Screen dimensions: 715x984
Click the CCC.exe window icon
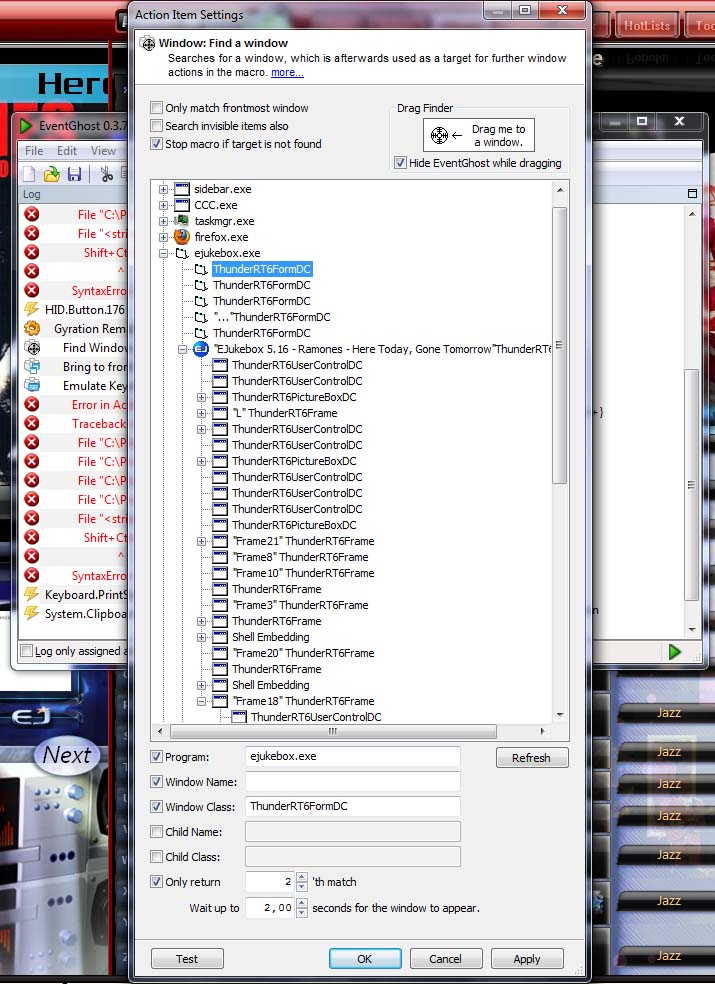[x=182, y=205]
